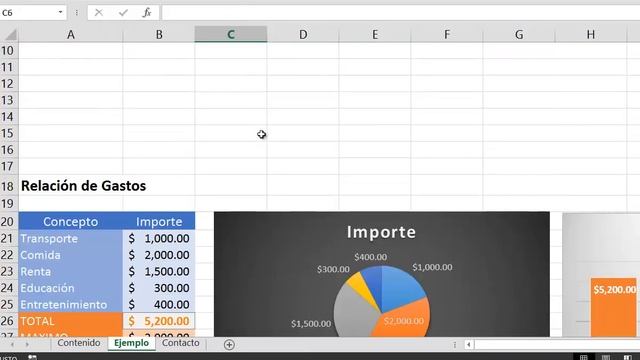Click the $1,000.00 pie chart label
640x360 pixels.
click(432, 267)
